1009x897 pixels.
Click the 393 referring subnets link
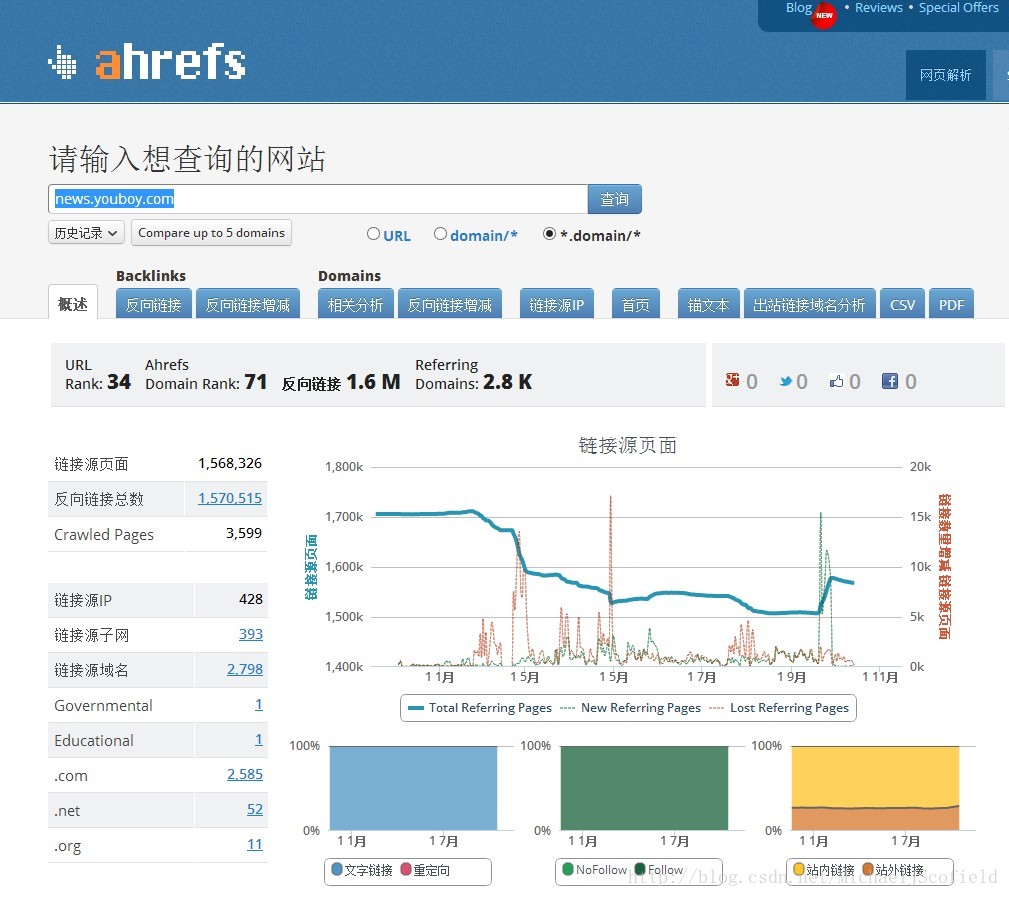point(251,634)
